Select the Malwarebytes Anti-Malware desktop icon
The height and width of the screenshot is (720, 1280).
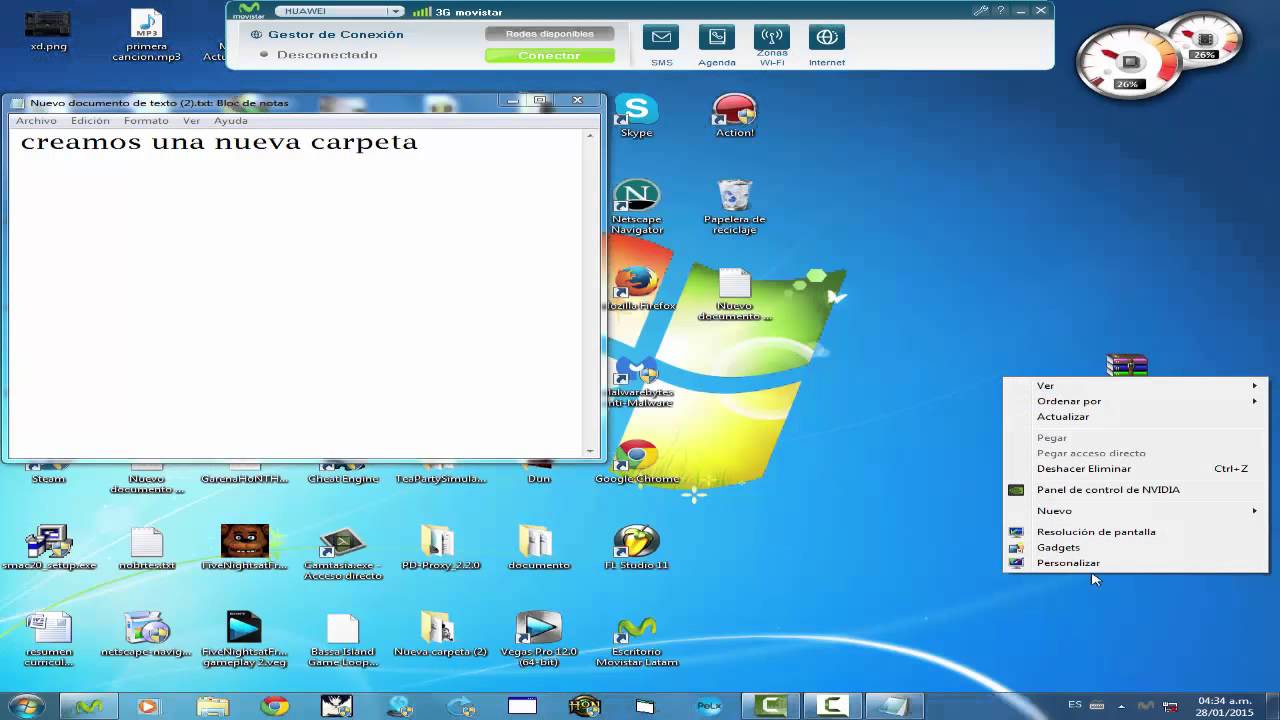[x=638, y=382]
